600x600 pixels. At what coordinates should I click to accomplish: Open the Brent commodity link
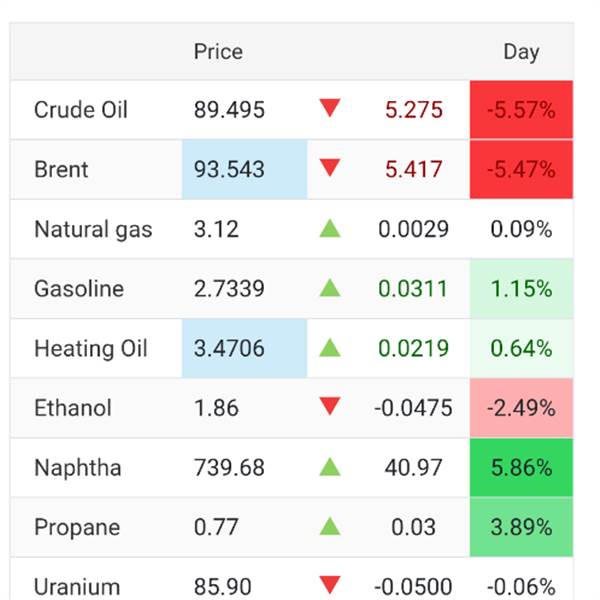[x=61, y=170]
